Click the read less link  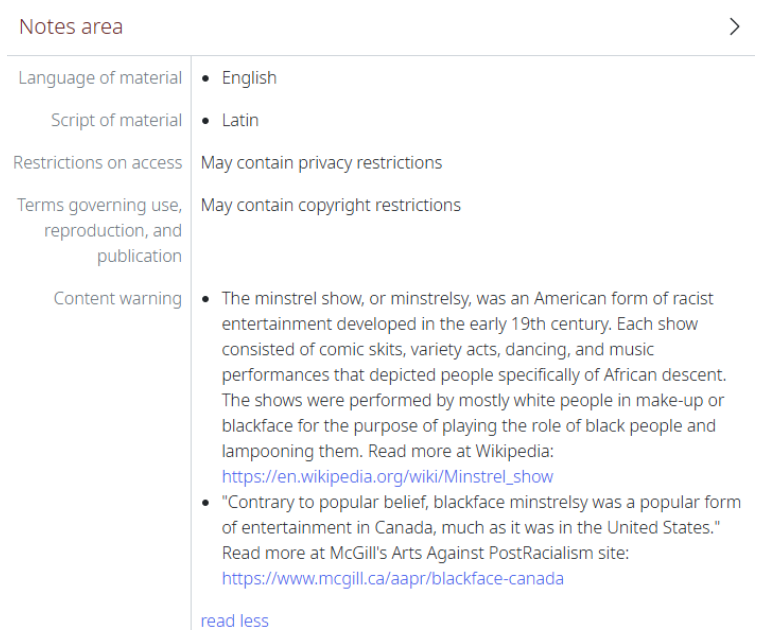(234, 621)
